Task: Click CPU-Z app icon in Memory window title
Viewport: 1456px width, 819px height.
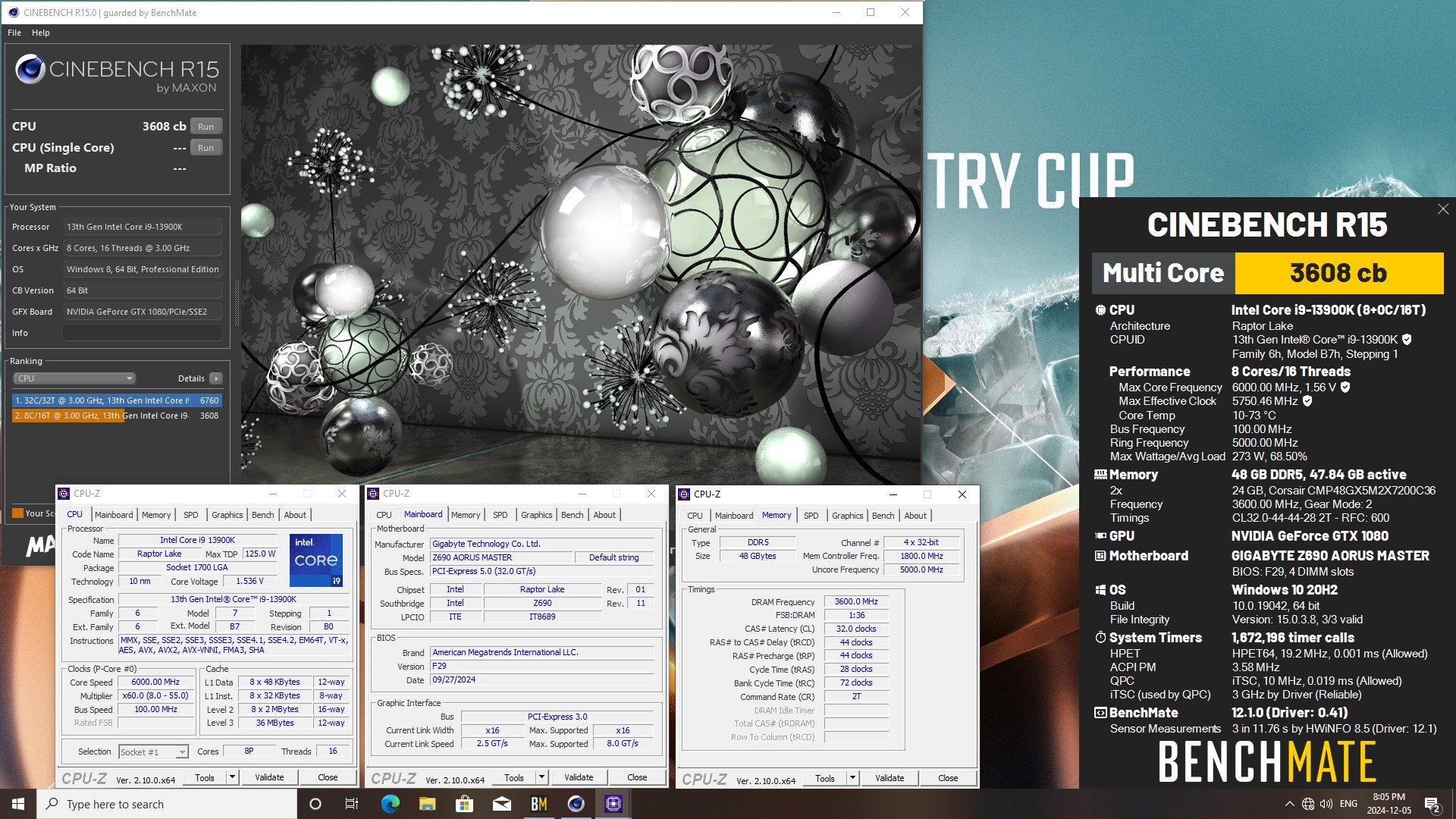Action: [684, 494]
